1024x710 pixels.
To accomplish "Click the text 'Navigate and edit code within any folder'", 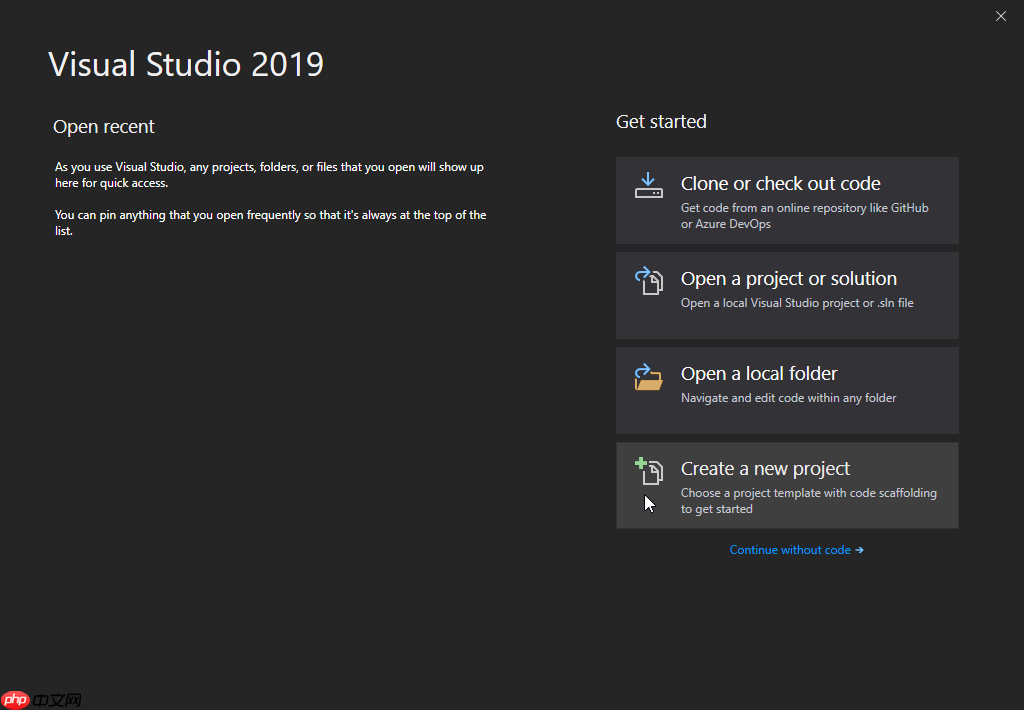I will click(x=788, y=398).
